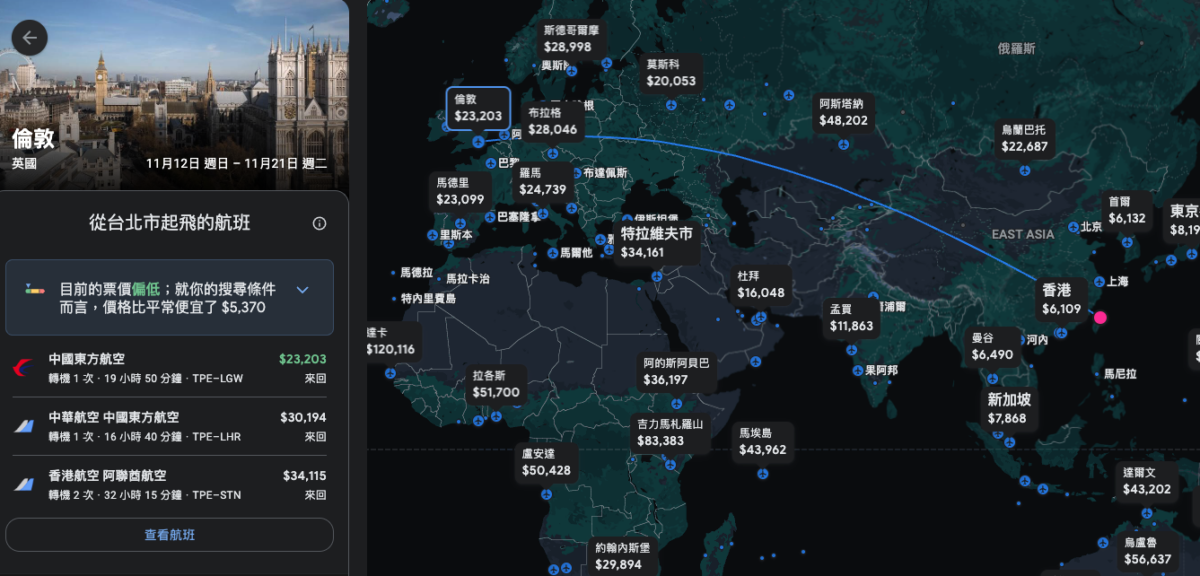The width and height of the screenshot is (1200, 576).
Task: Select the 香港 $6,109 price marker
Action: 1061,295
